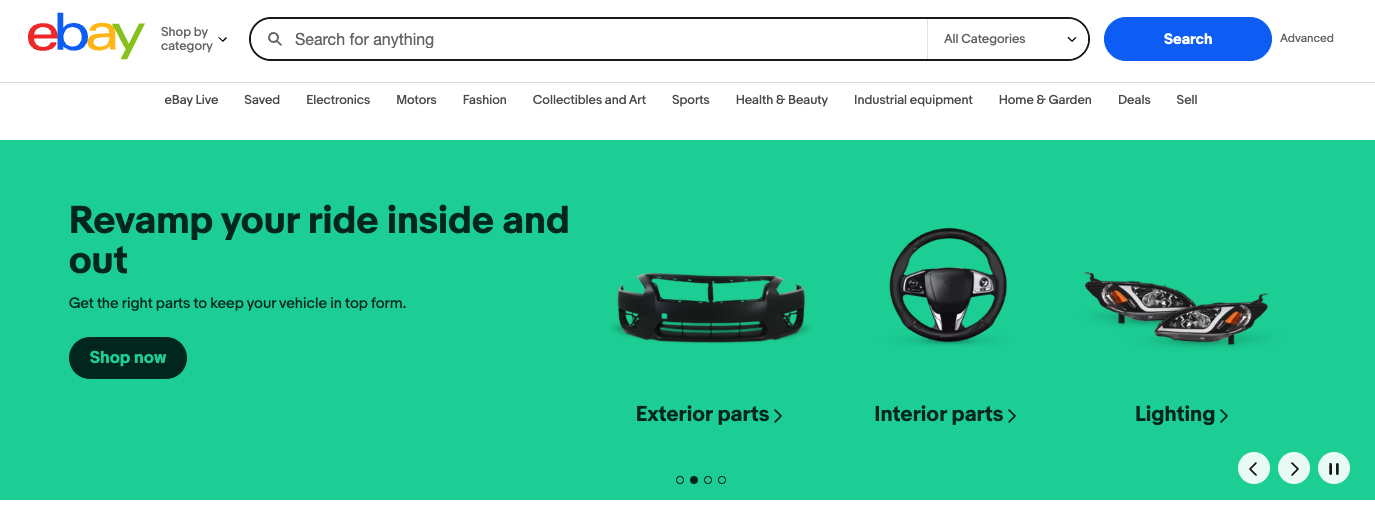
Task: Expand the Shop by category menu
Action: click(x=194, y=39)
